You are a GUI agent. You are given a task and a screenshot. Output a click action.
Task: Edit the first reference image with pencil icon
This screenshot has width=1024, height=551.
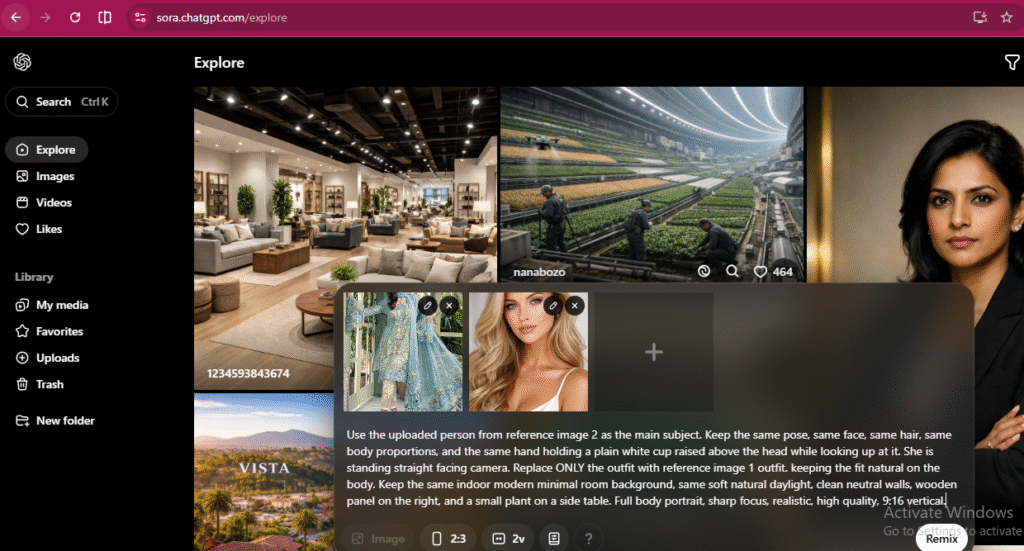[427, 305]
